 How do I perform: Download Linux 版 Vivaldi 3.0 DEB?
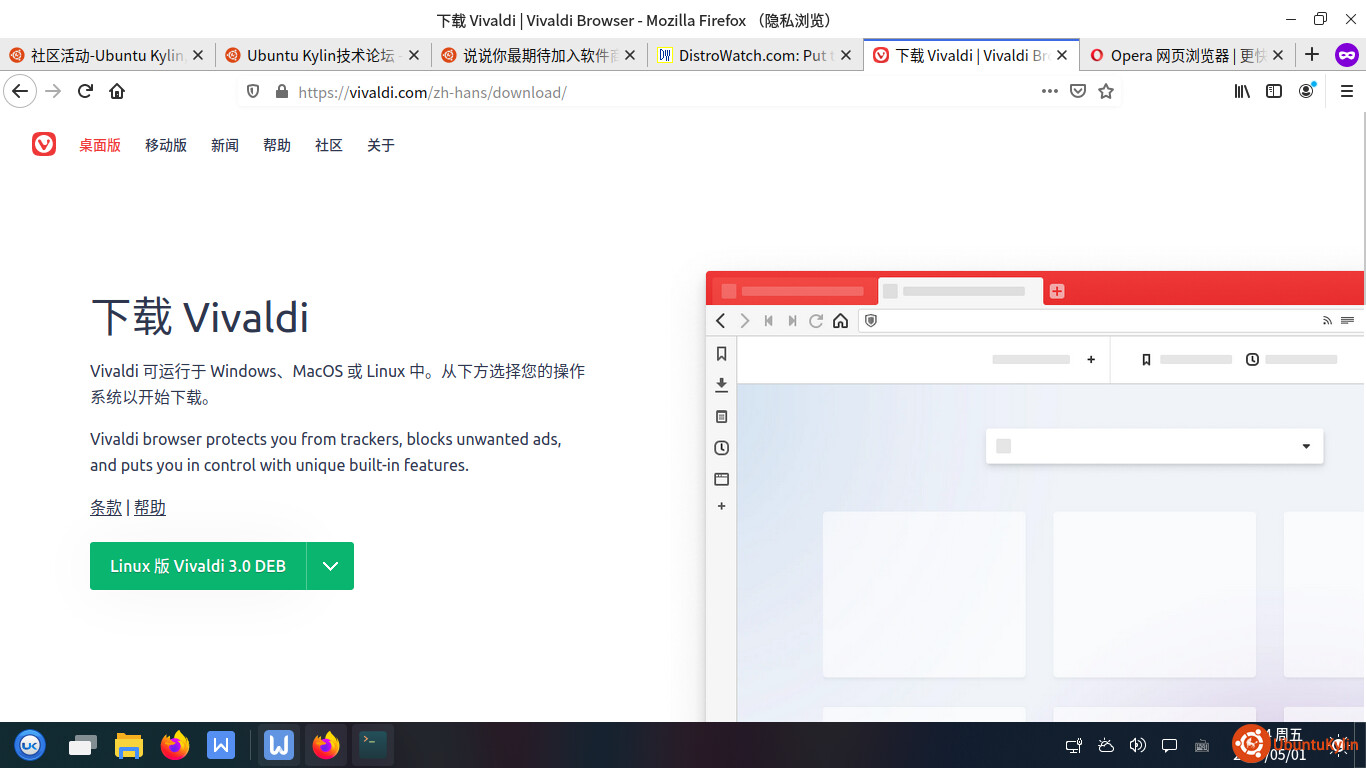[x=198, y=566]
